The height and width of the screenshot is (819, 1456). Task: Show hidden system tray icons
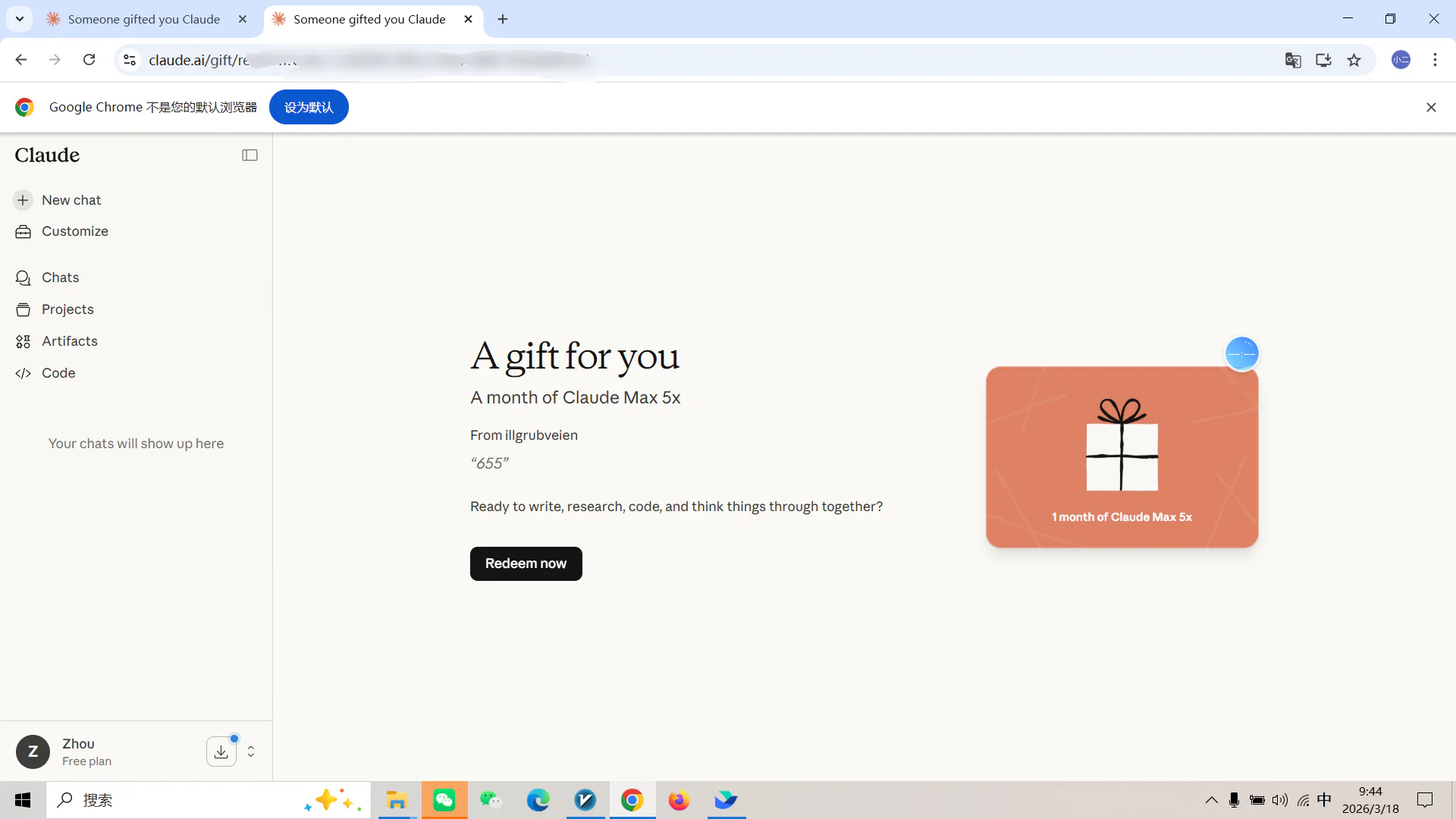tap(1212, 800)
